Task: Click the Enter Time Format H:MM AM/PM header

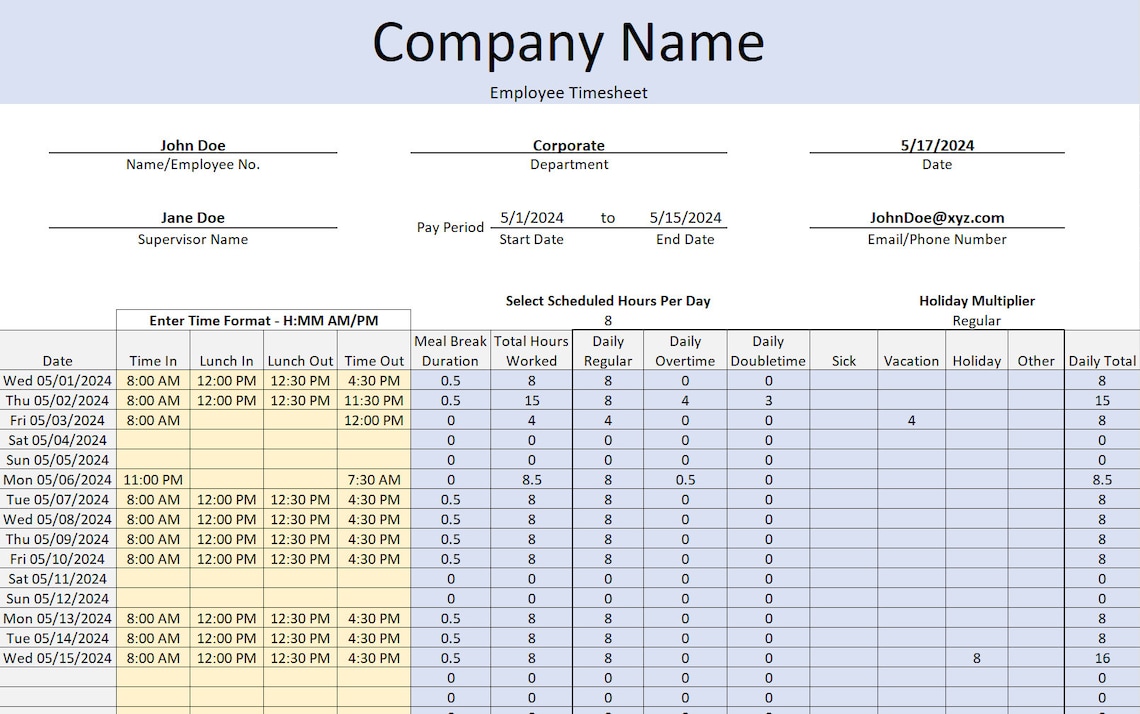Action: (263, 320)
